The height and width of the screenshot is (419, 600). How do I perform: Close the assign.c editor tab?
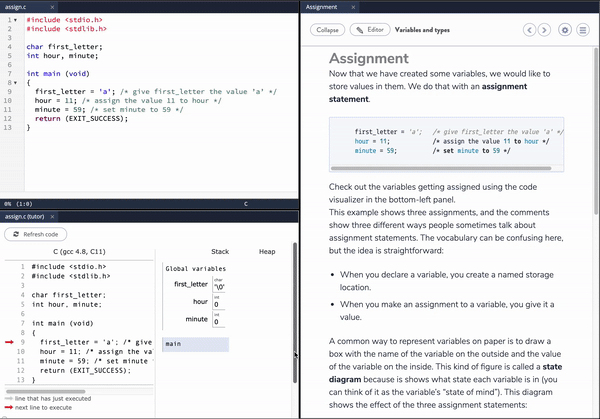[52, 7]
